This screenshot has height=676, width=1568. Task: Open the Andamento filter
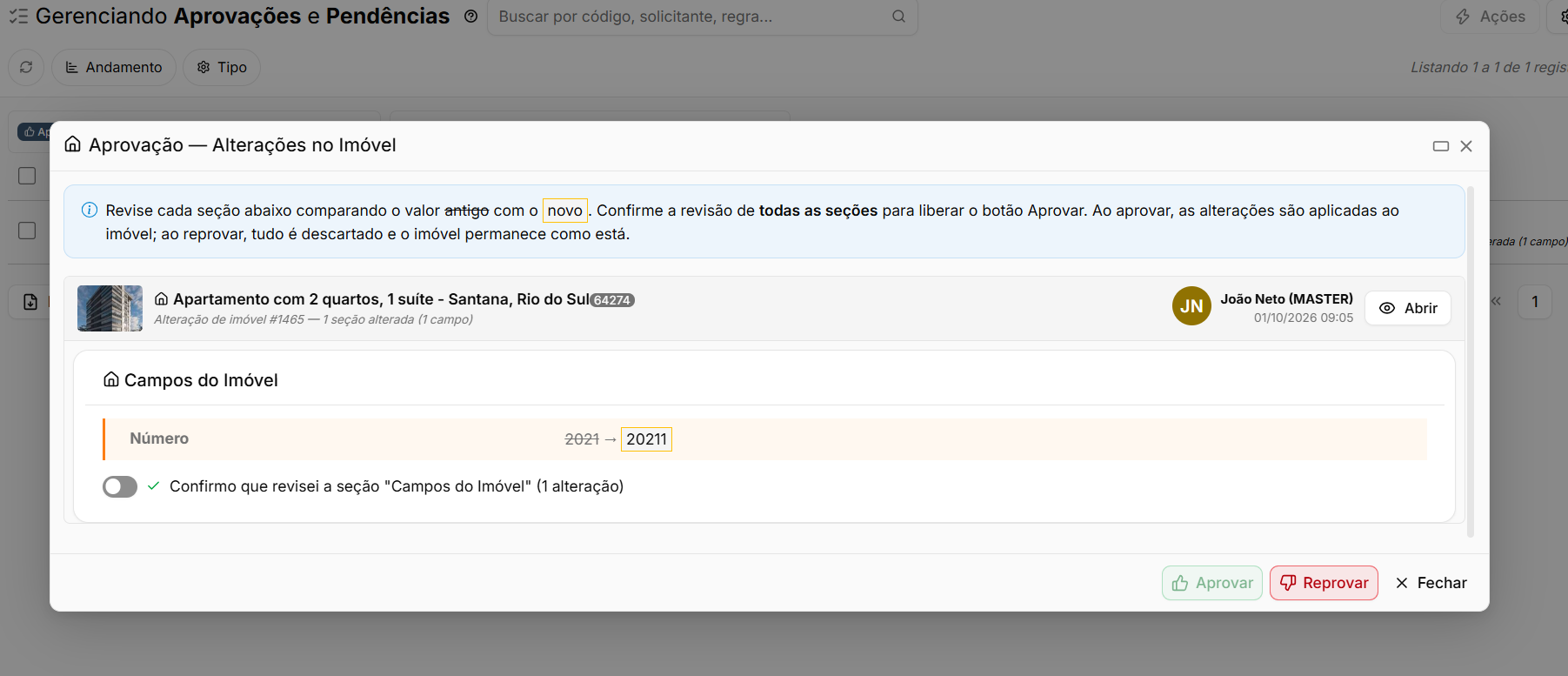pyautogui.click(x=114, y=67)
